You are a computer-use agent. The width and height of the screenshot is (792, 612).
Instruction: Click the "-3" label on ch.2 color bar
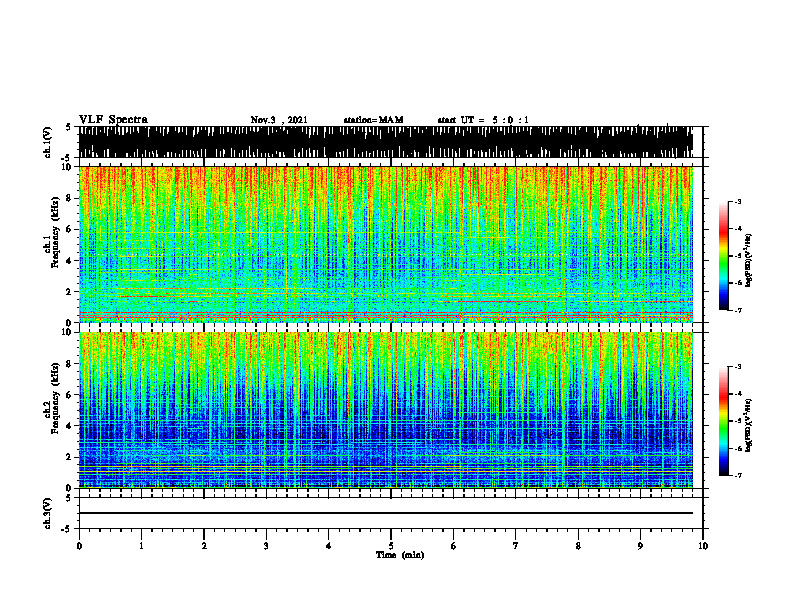coord(737,367)
